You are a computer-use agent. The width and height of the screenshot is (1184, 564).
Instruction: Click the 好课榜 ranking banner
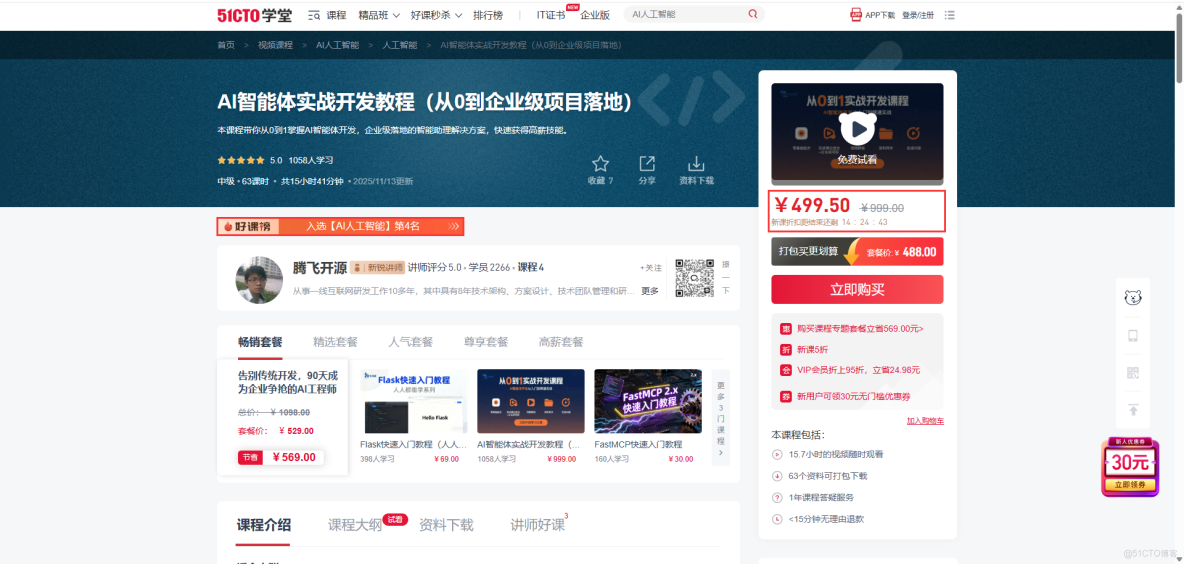coord(340,226)
